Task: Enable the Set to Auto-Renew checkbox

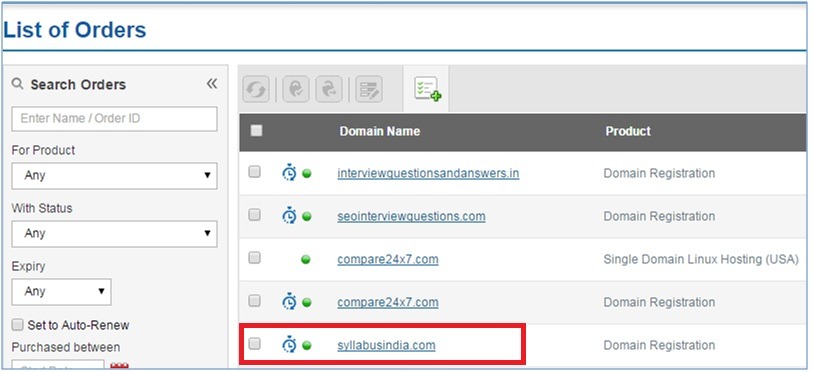Action: click(18, 325)
